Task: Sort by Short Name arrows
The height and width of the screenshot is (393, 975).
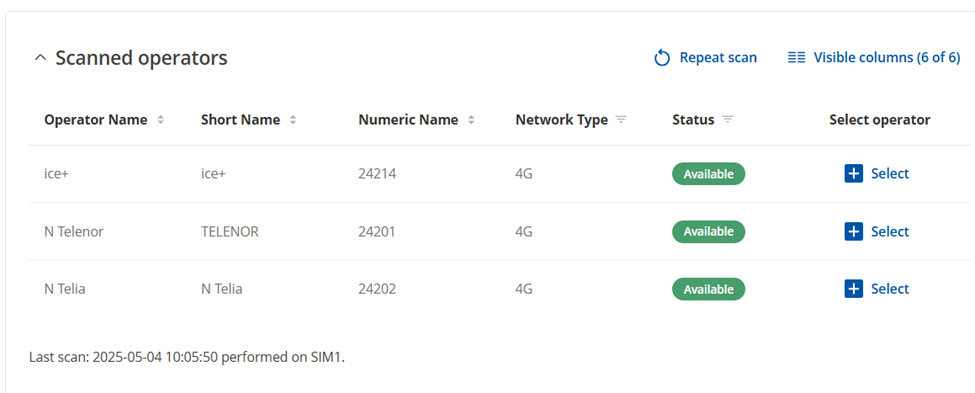Action: coord(293,120)
